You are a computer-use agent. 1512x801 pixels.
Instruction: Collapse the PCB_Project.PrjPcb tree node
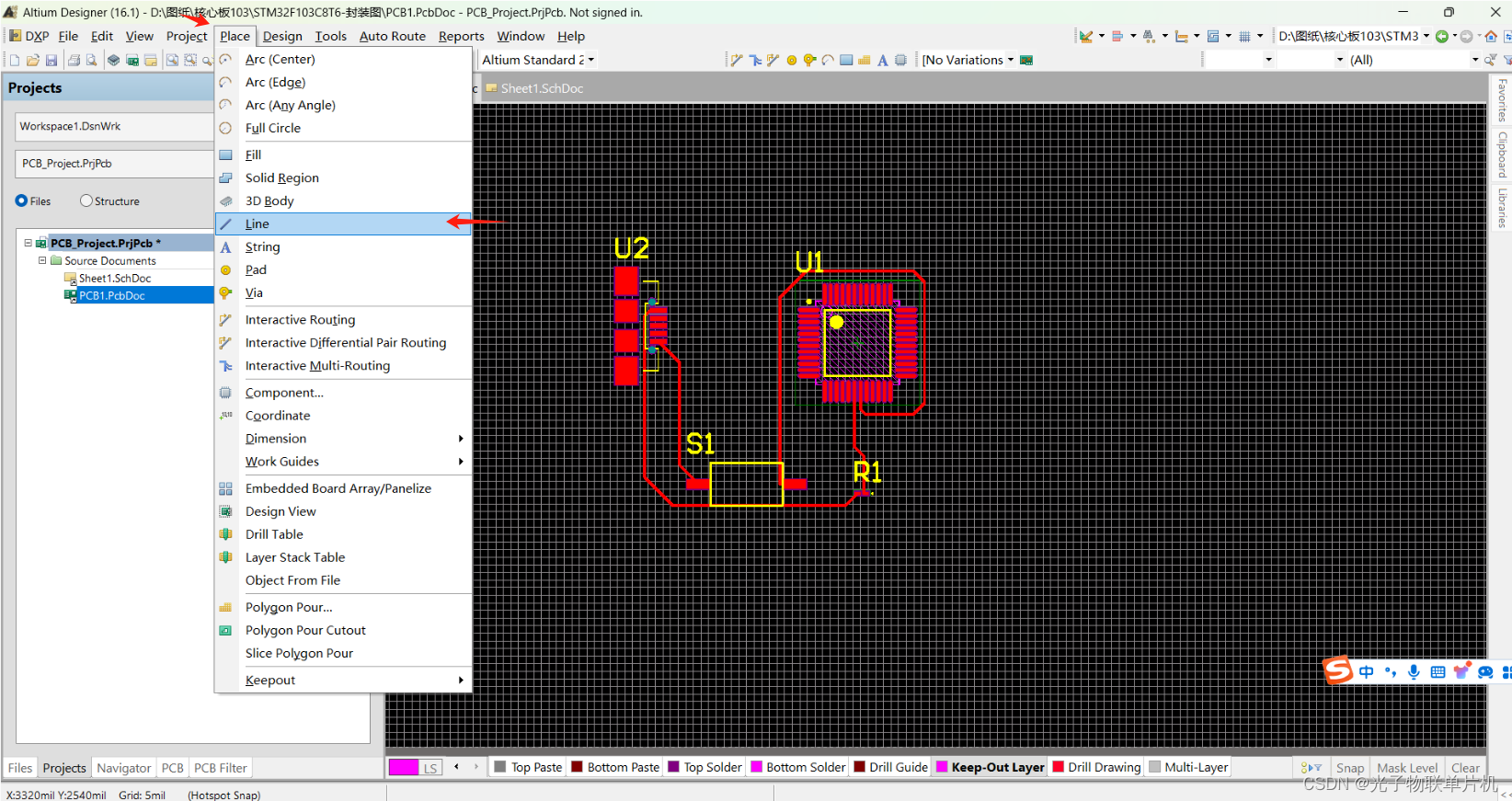(28, 243)
